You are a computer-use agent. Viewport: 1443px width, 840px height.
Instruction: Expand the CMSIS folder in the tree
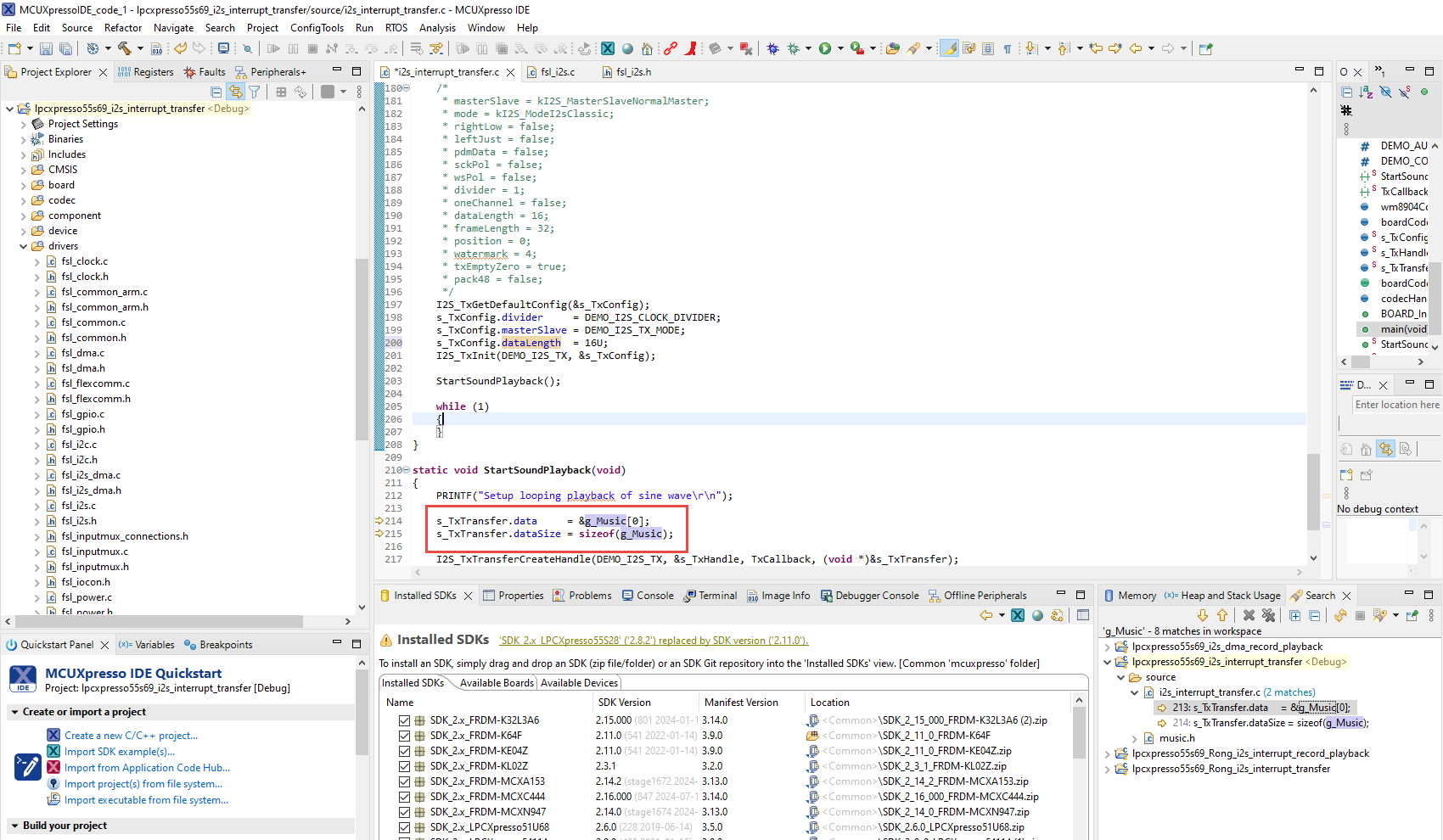click(x=23, y=170)
